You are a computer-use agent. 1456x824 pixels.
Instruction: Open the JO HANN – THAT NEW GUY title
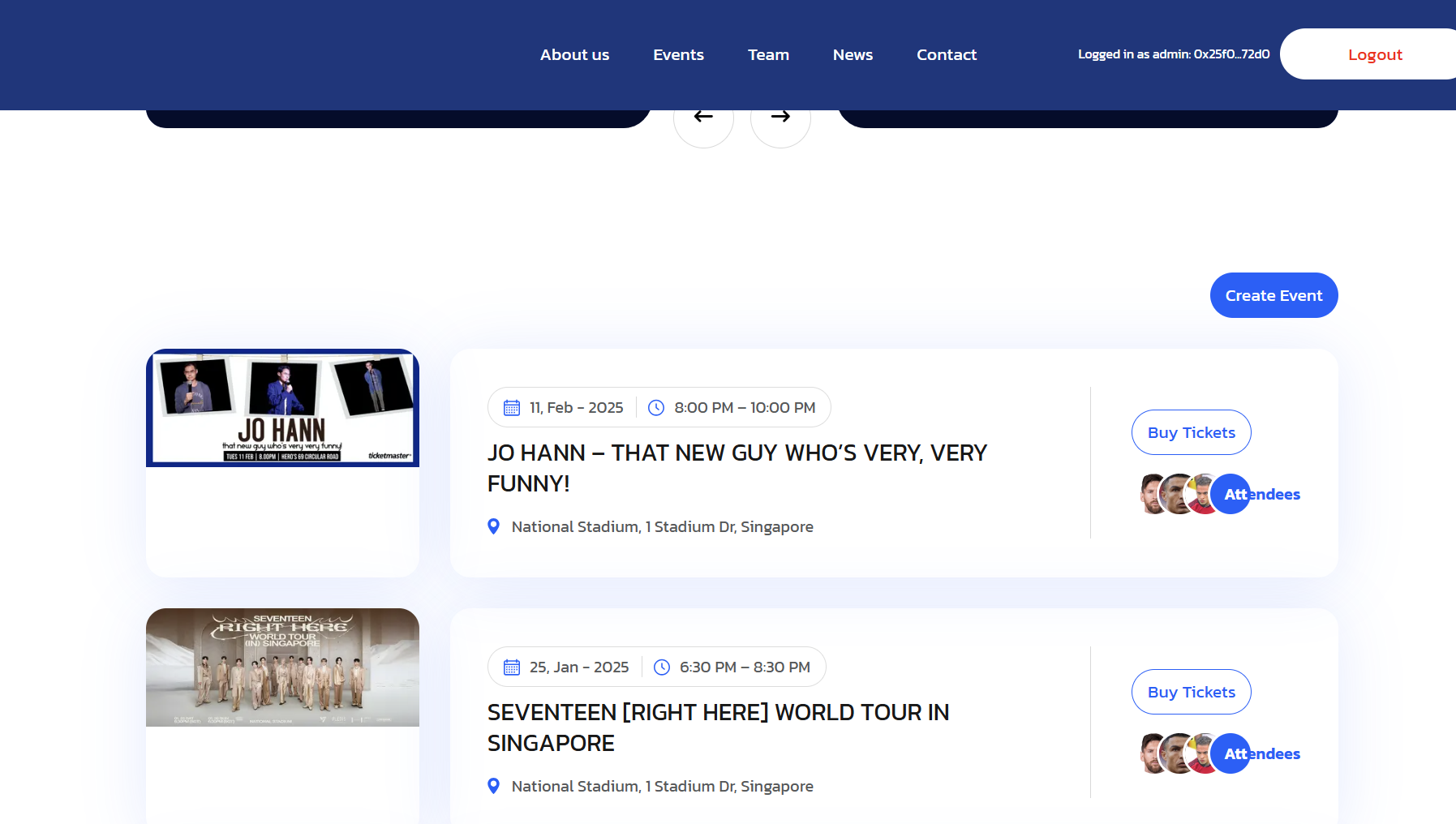coord(737,468)
